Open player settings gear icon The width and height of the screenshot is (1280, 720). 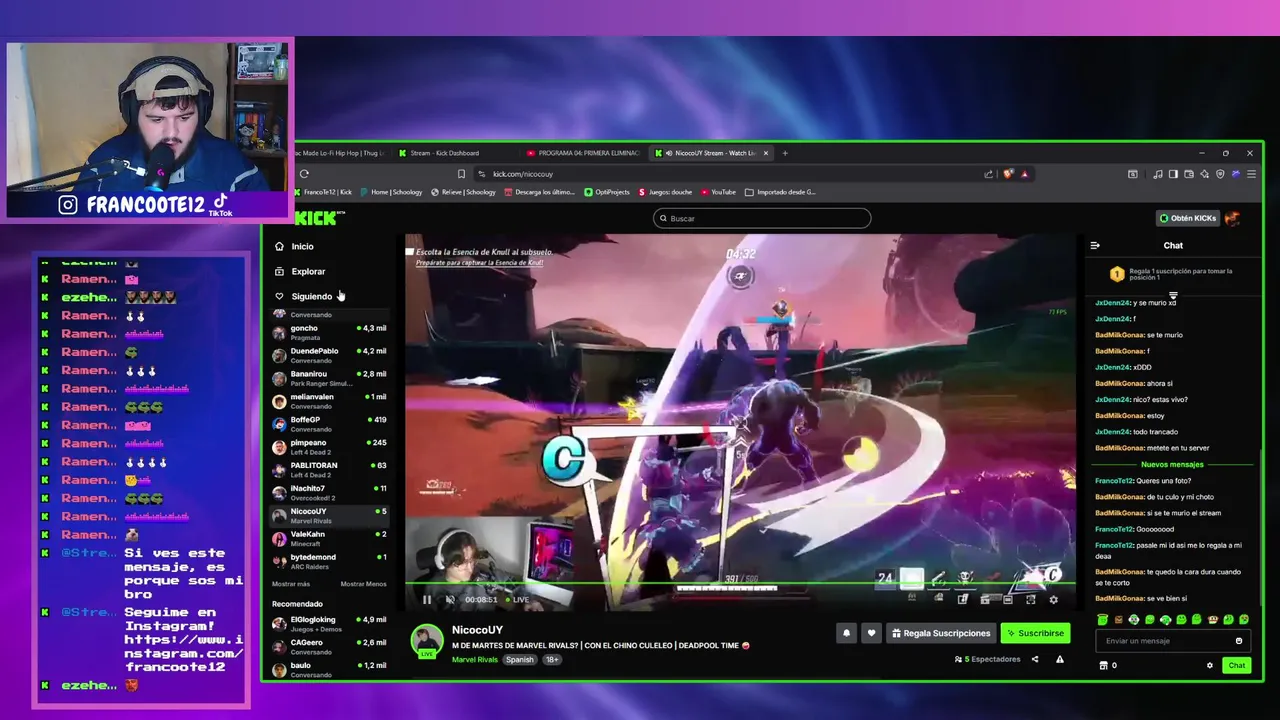tap(1053, 600)
